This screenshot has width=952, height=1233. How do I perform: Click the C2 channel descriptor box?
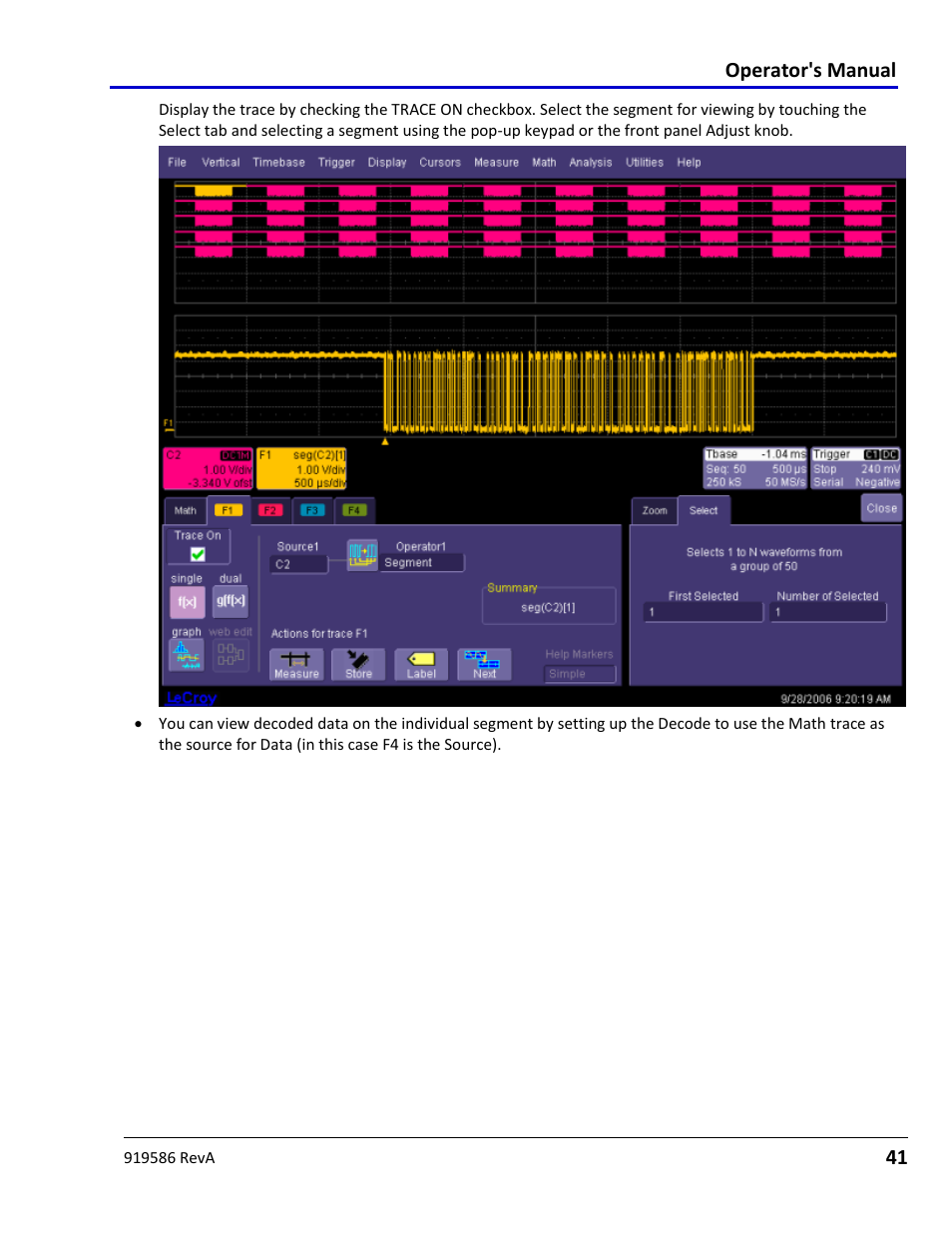[209, 468]
